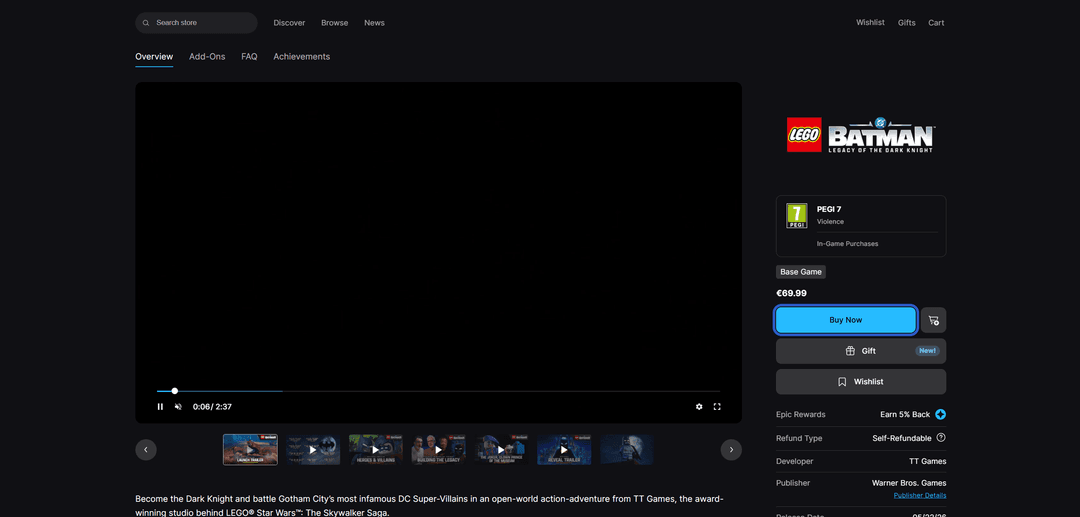Open the Cart
The height and width of the screenshot is (517, 1080).
click(936, 23)
